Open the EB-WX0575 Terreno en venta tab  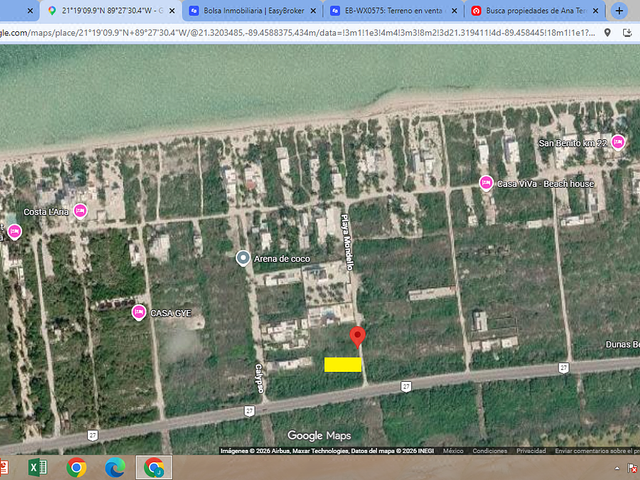tap(394, 11)
